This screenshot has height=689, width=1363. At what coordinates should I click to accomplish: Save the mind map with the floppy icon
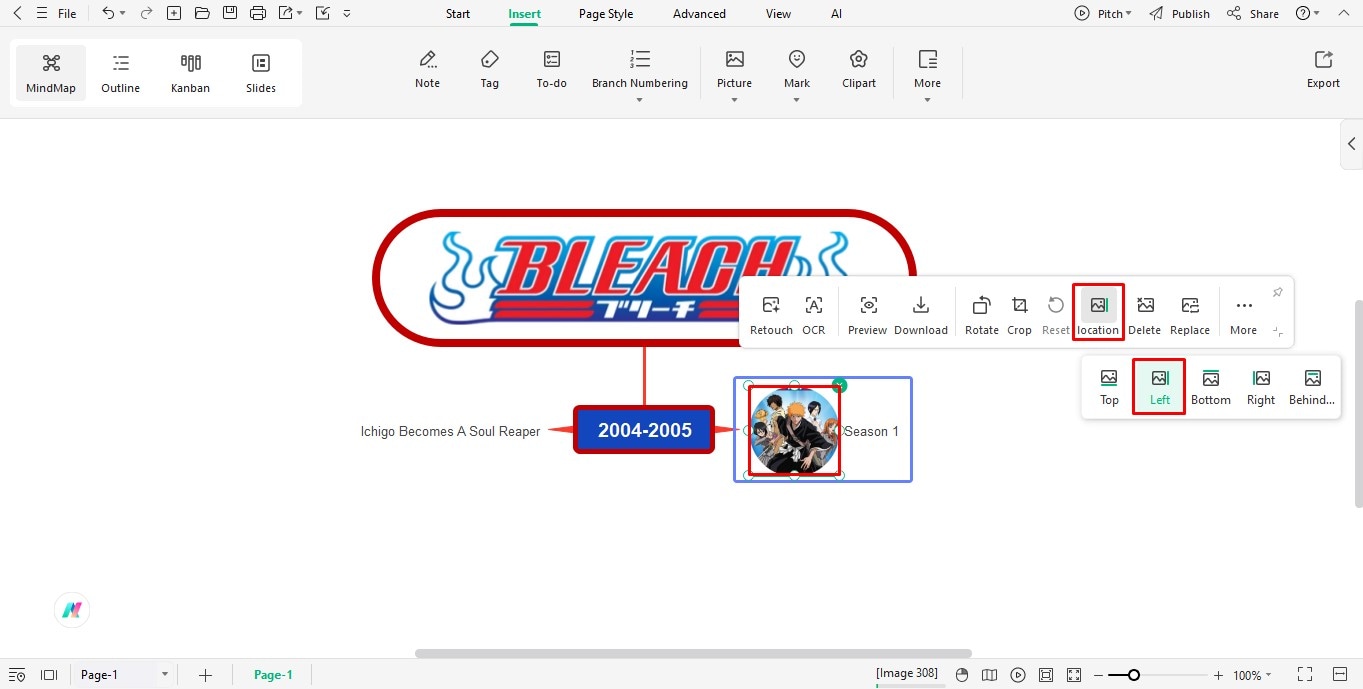[x=230, y=14]
